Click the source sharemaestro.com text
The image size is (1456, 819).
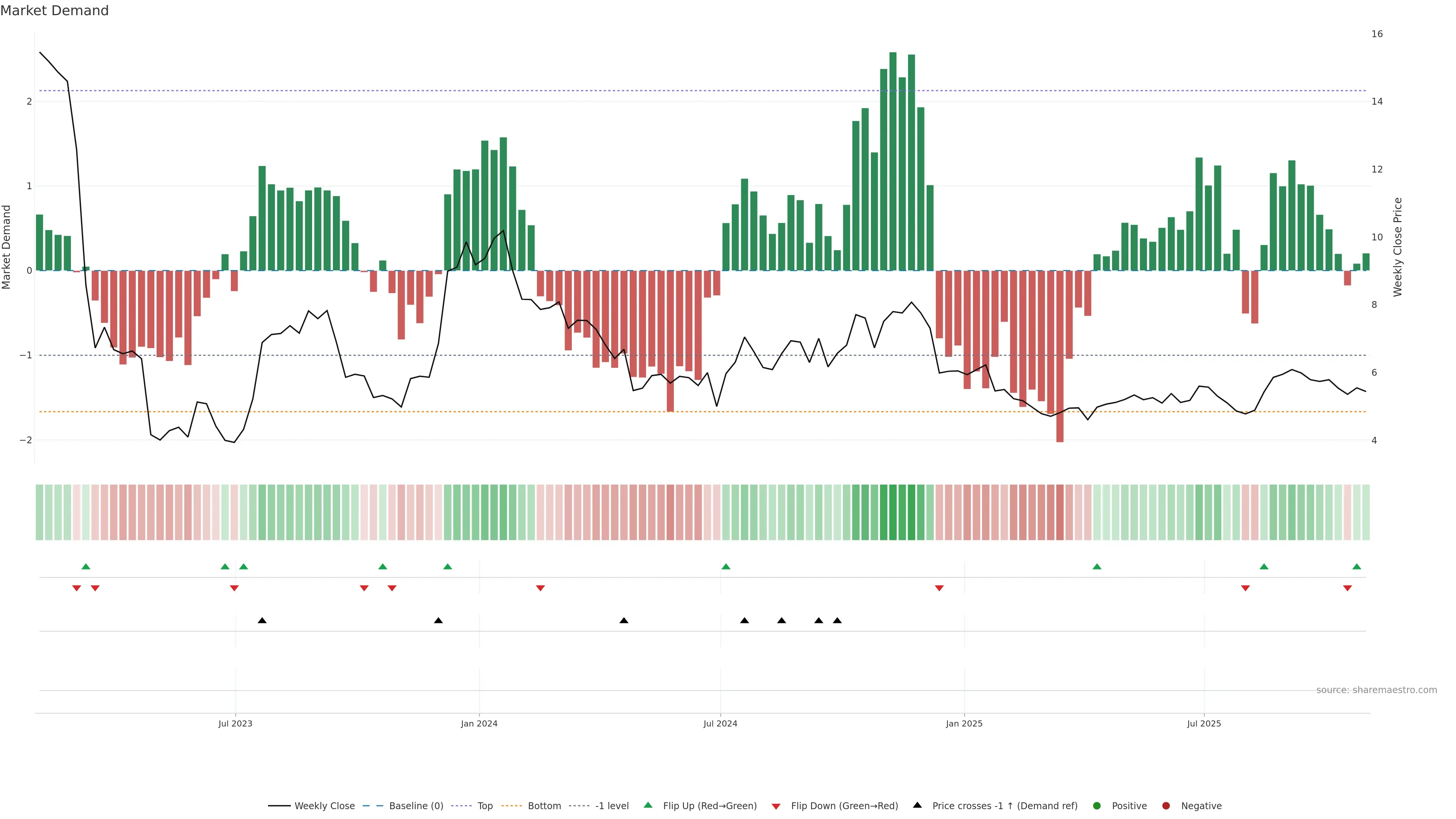tap(1376, 690)
